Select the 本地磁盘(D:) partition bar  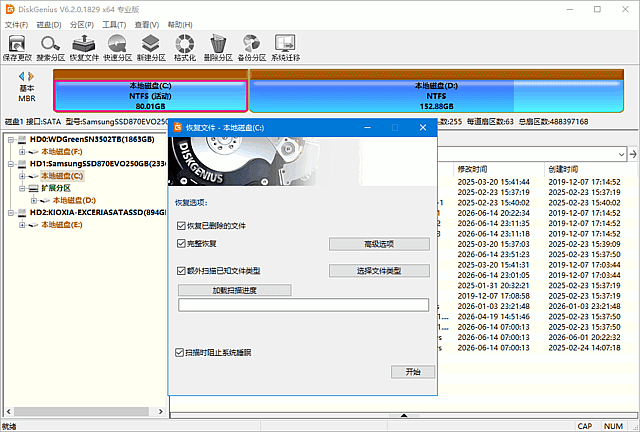pyautogui.click(x=436, y=96)
